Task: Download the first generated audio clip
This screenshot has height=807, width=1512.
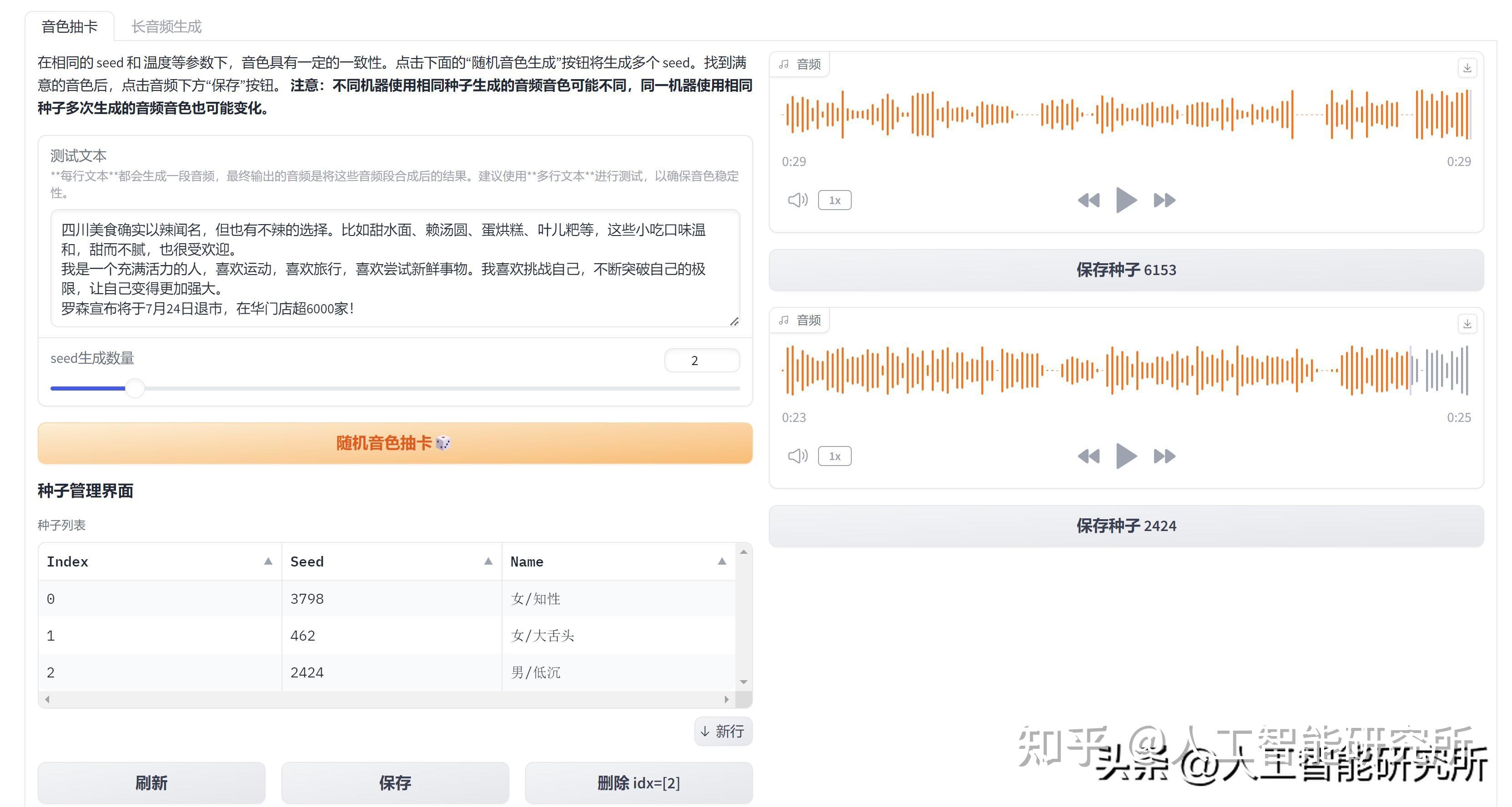Action: (1467, 67)
